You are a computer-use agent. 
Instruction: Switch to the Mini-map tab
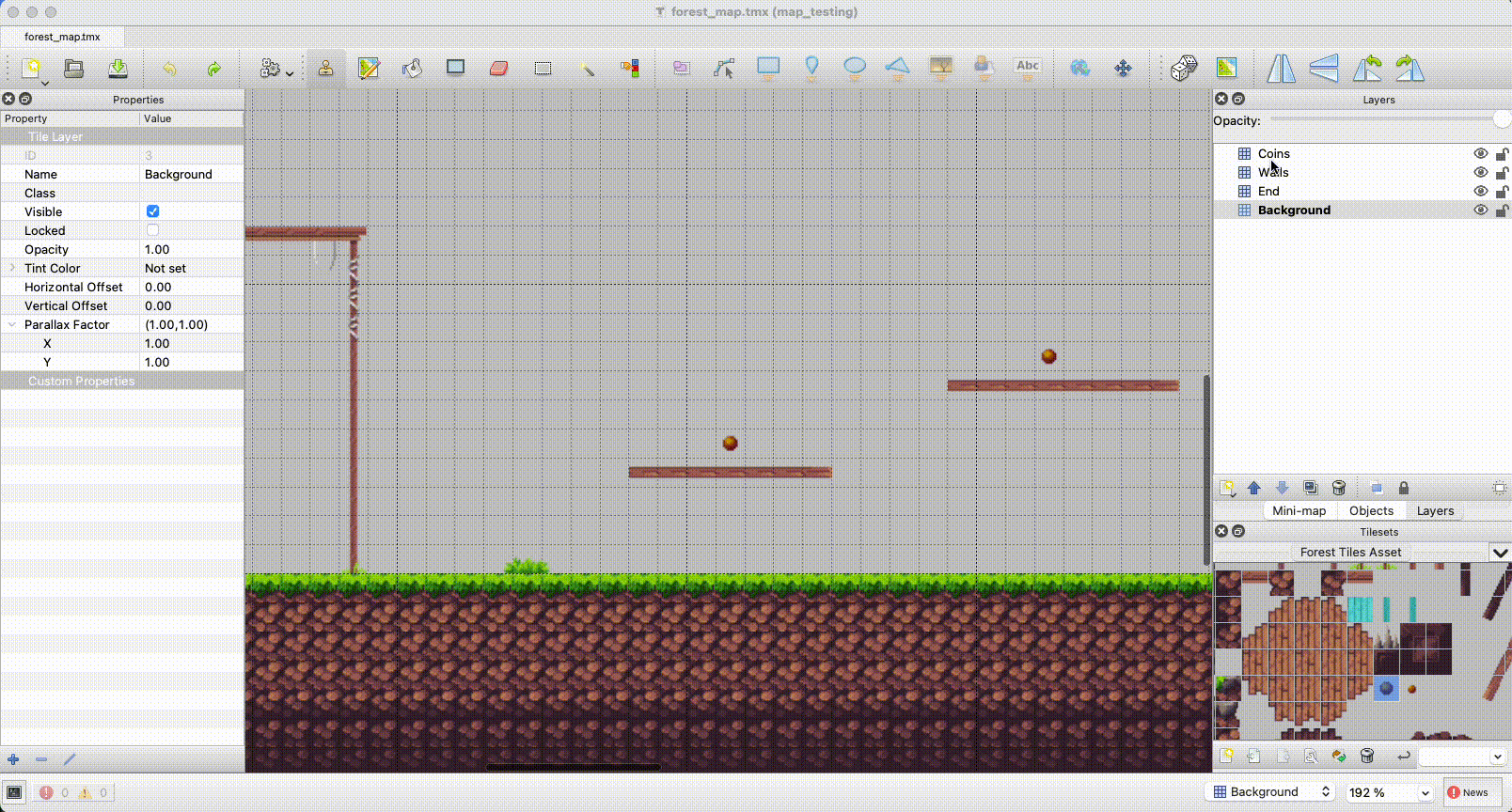pos(1299,511)
